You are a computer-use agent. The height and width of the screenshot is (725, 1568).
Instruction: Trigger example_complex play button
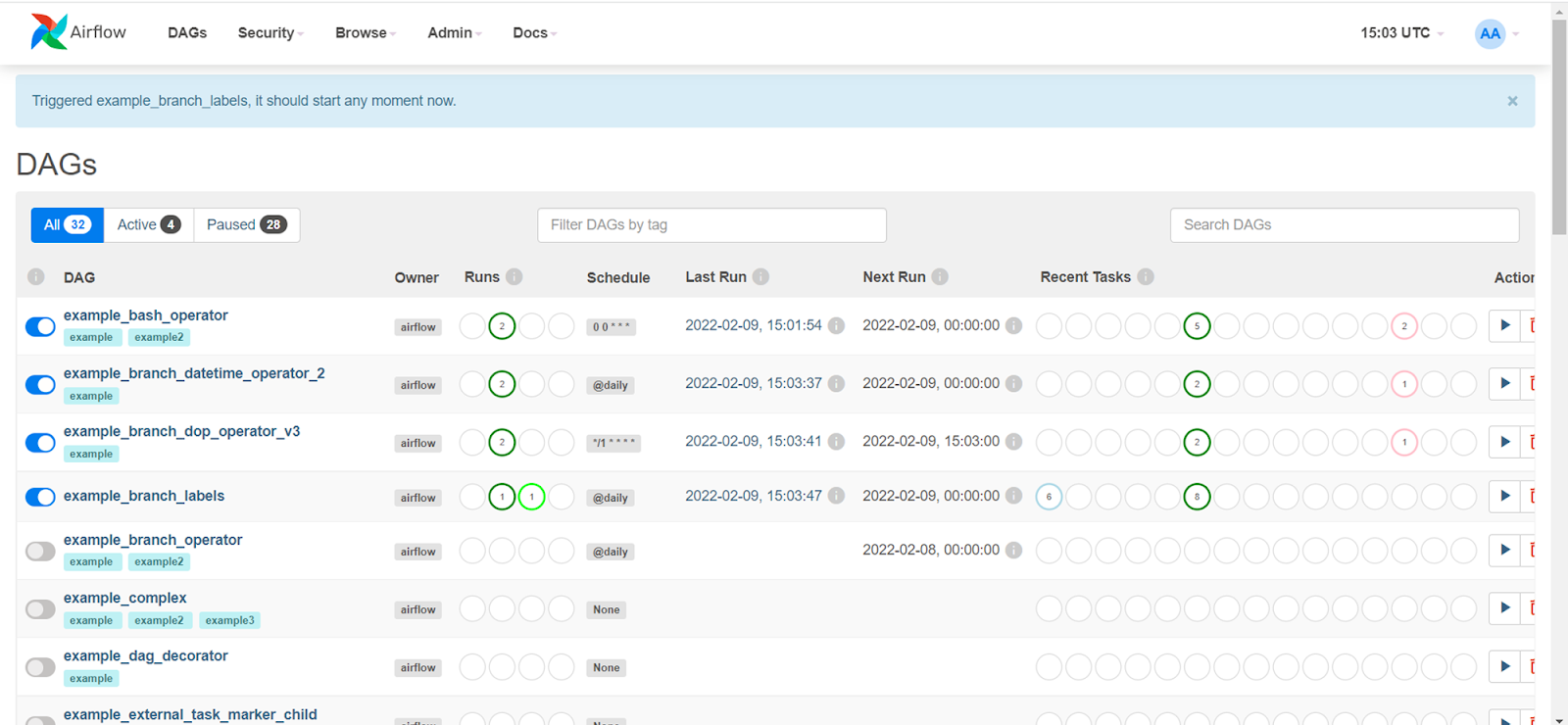click(x=1504, y=608)
